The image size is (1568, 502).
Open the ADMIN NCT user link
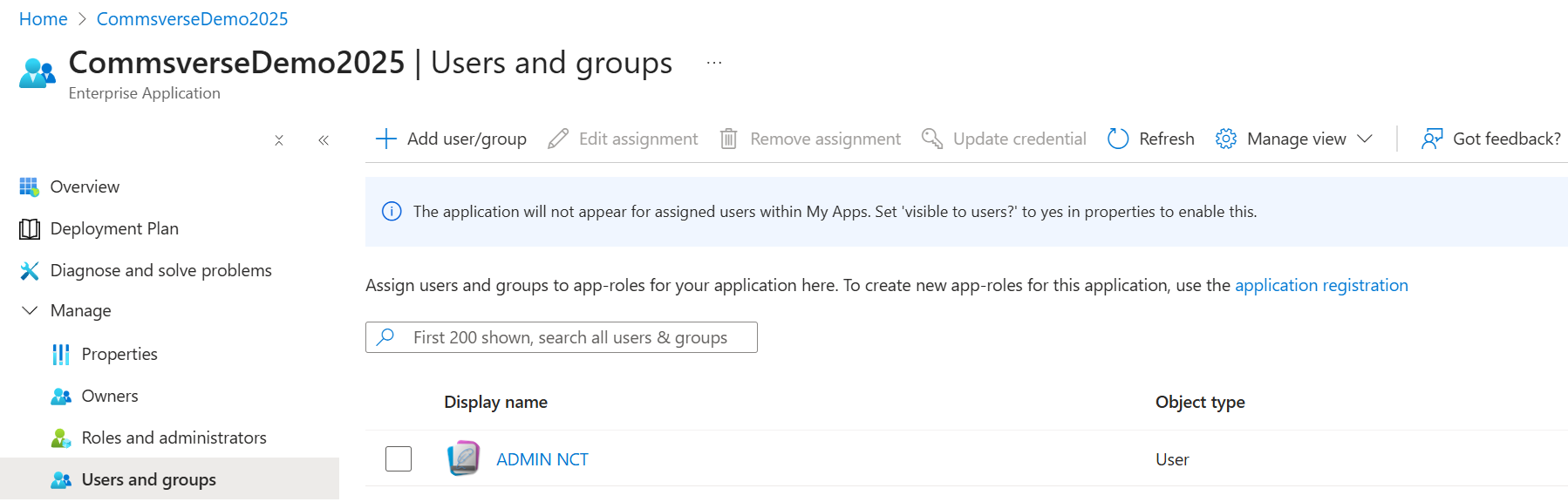click(542, 459)
